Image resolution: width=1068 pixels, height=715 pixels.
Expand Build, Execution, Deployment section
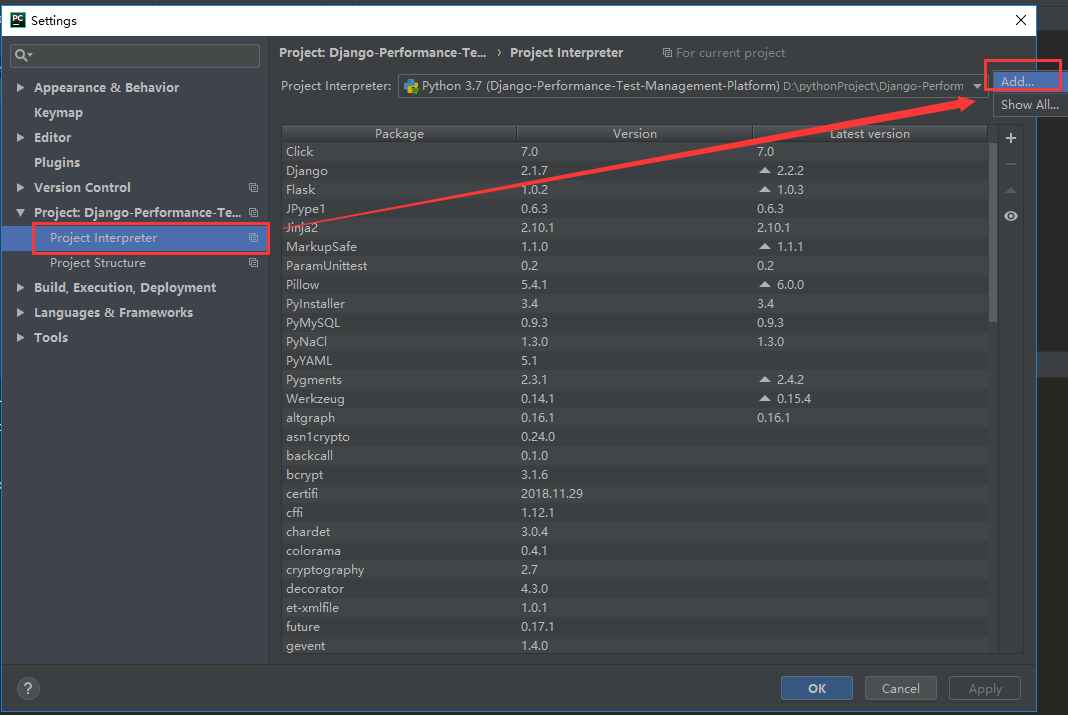tap(20, 287)
